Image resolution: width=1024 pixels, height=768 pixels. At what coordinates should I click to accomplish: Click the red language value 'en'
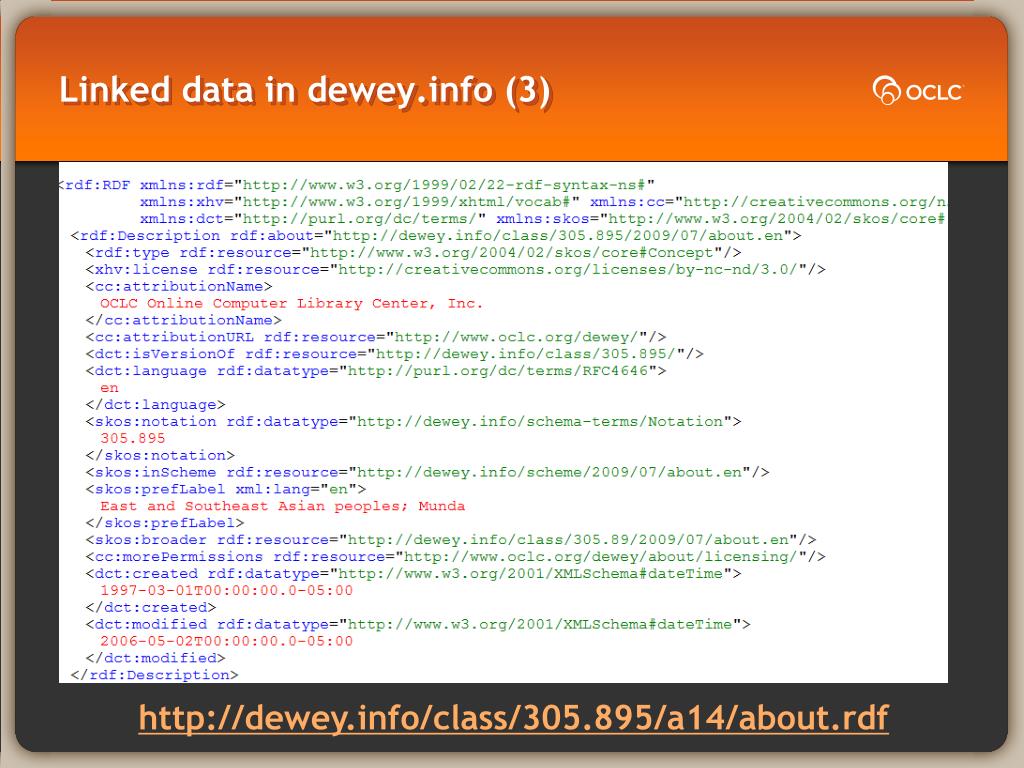109,388
